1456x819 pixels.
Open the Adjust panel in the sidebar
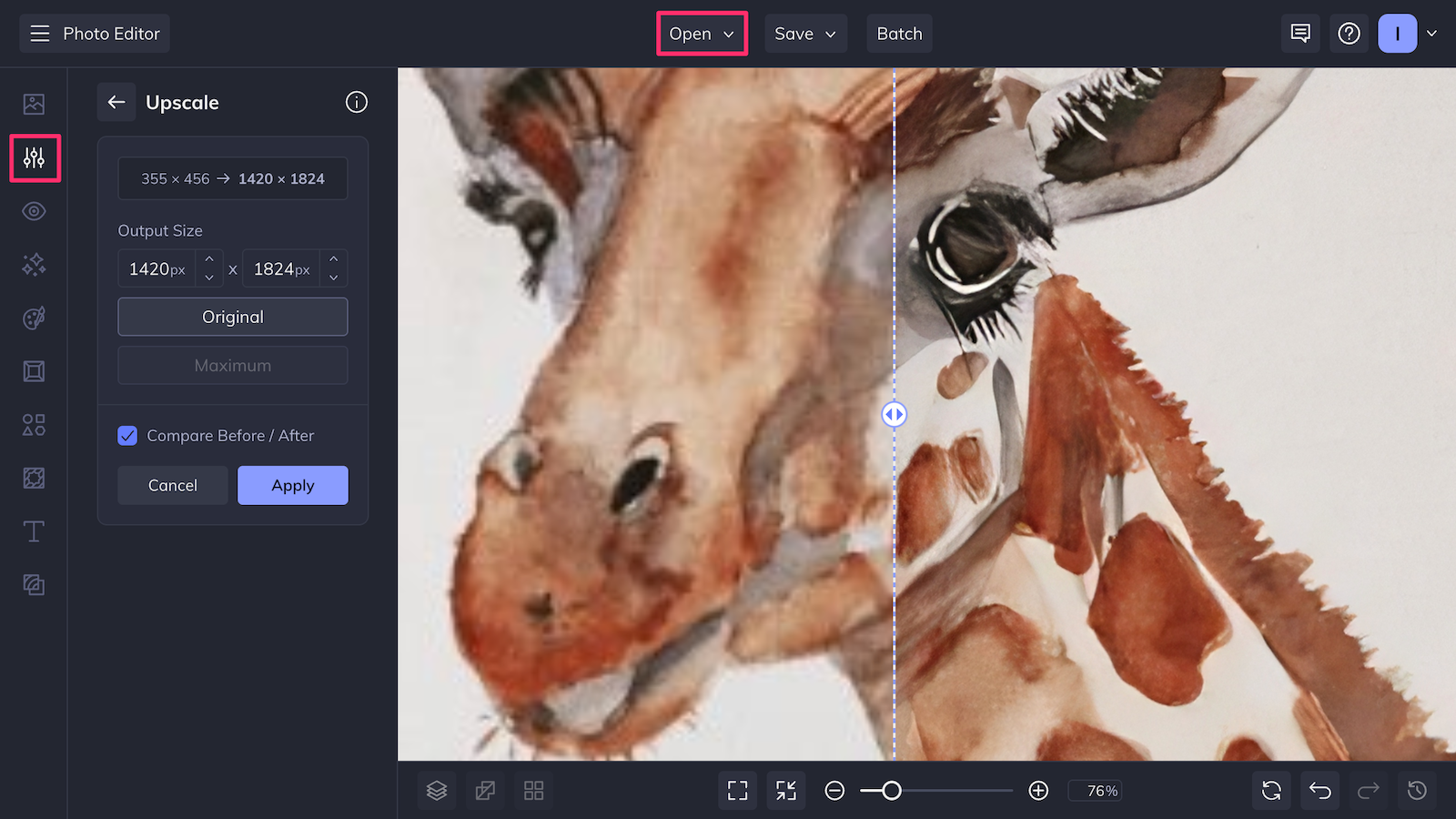(34, 158)
